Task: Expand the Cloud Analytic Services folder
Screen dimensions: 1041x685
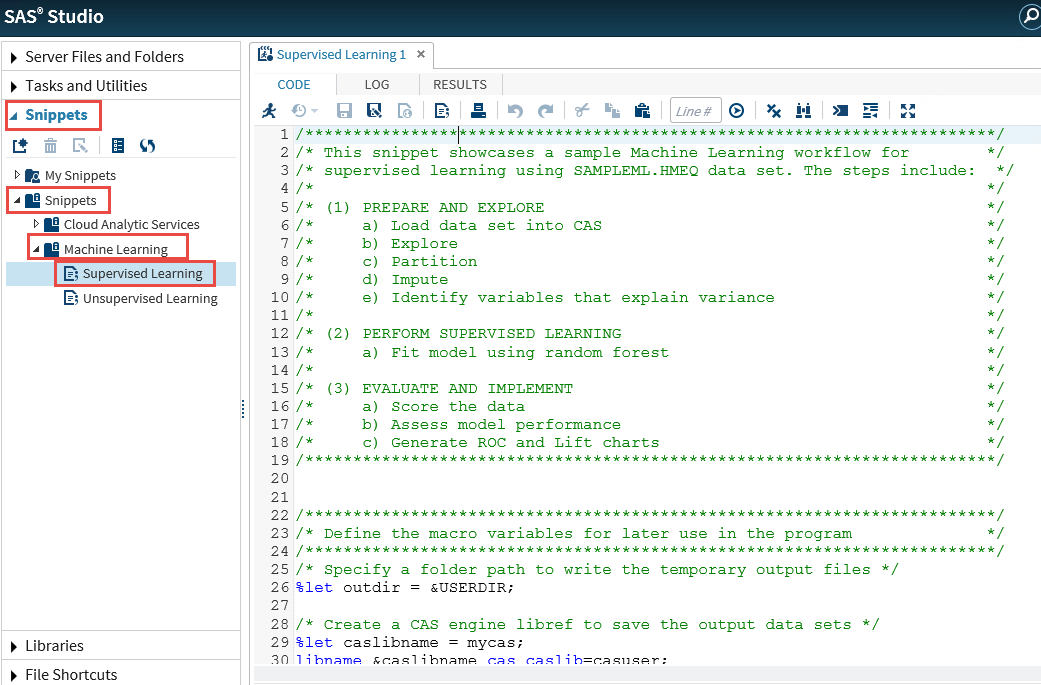Action: coord(37,224)
